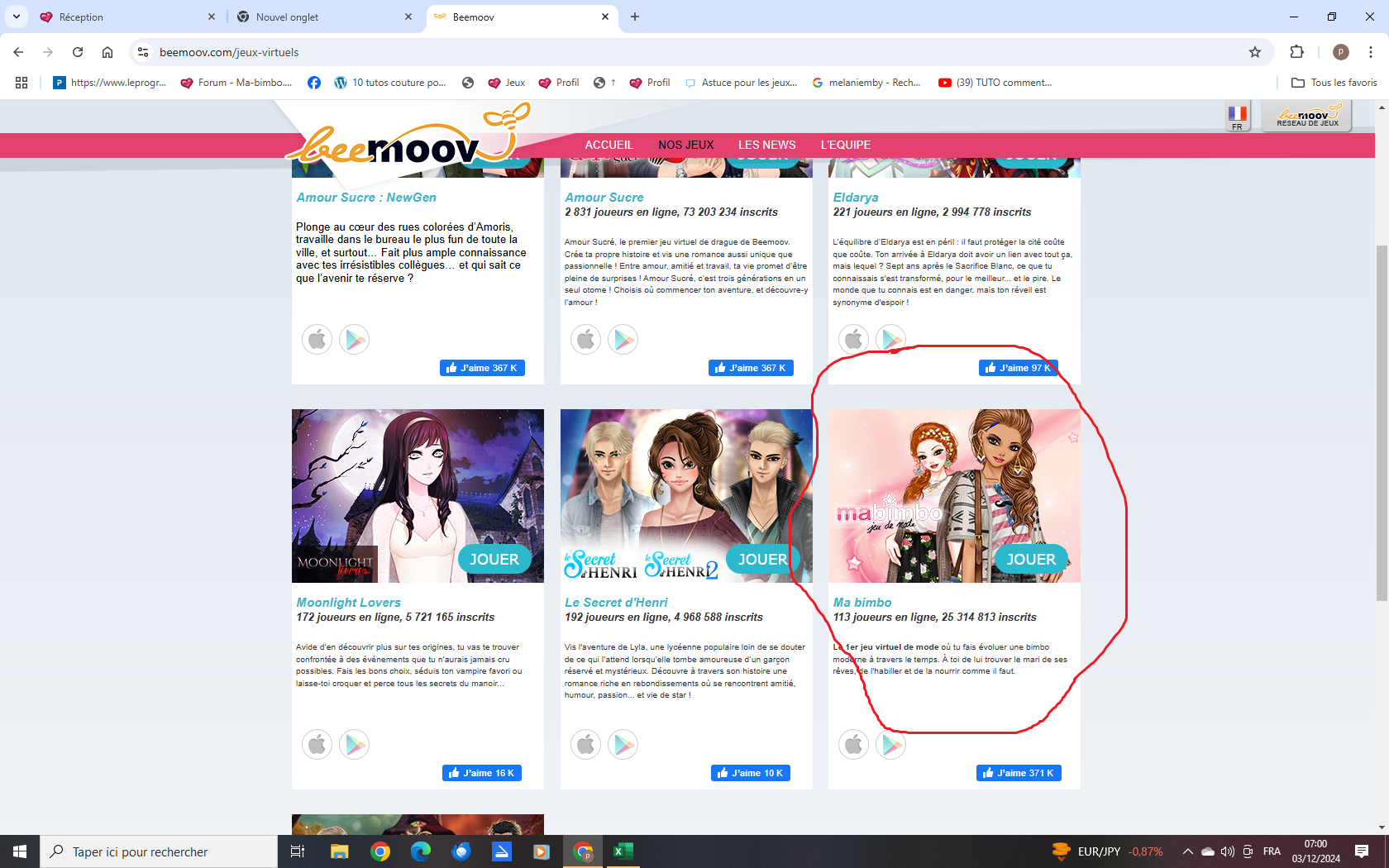Click Apple icon under Eldarya card
1389x868 pixels.
(x=853, y=339)
